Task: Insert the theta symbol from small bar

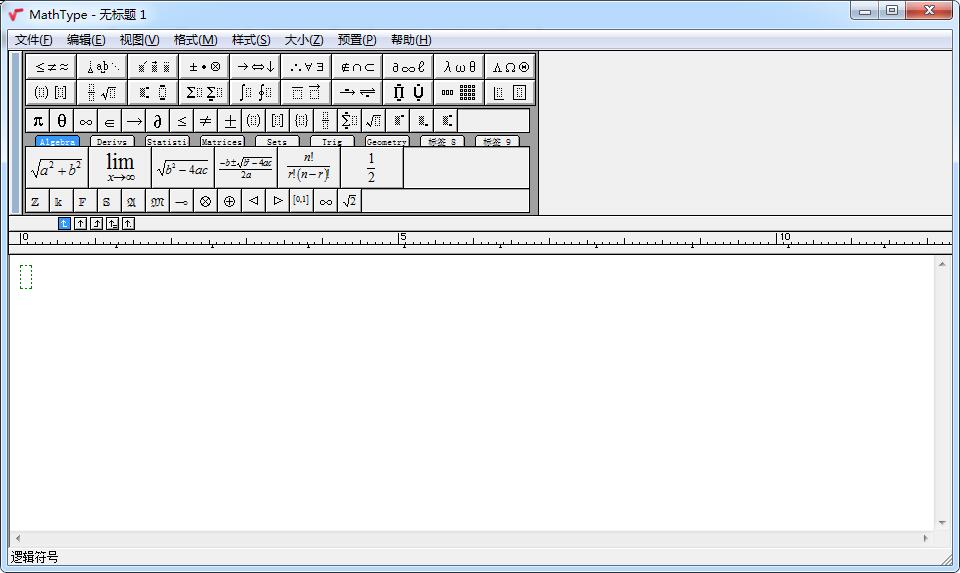Action: point(62,121)
